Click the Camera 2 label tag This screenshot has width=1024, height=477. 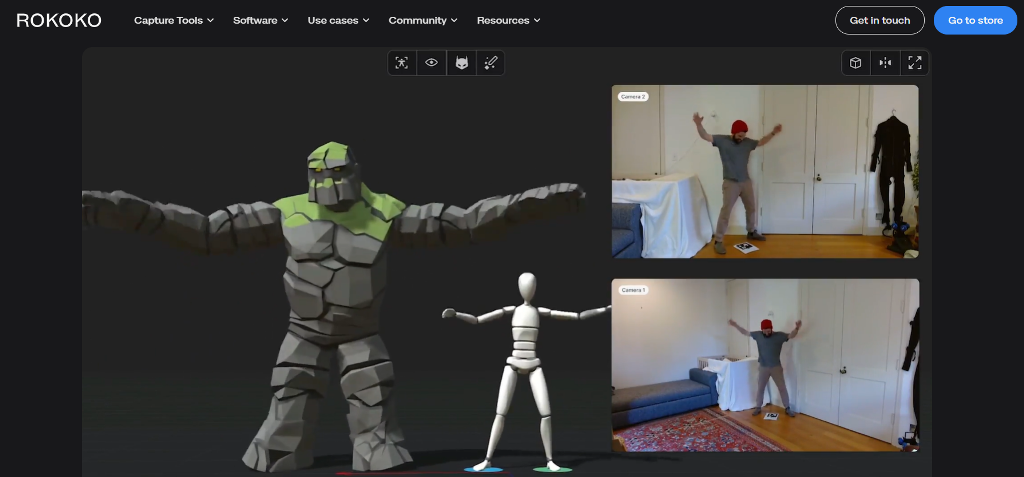click(633, 97)
